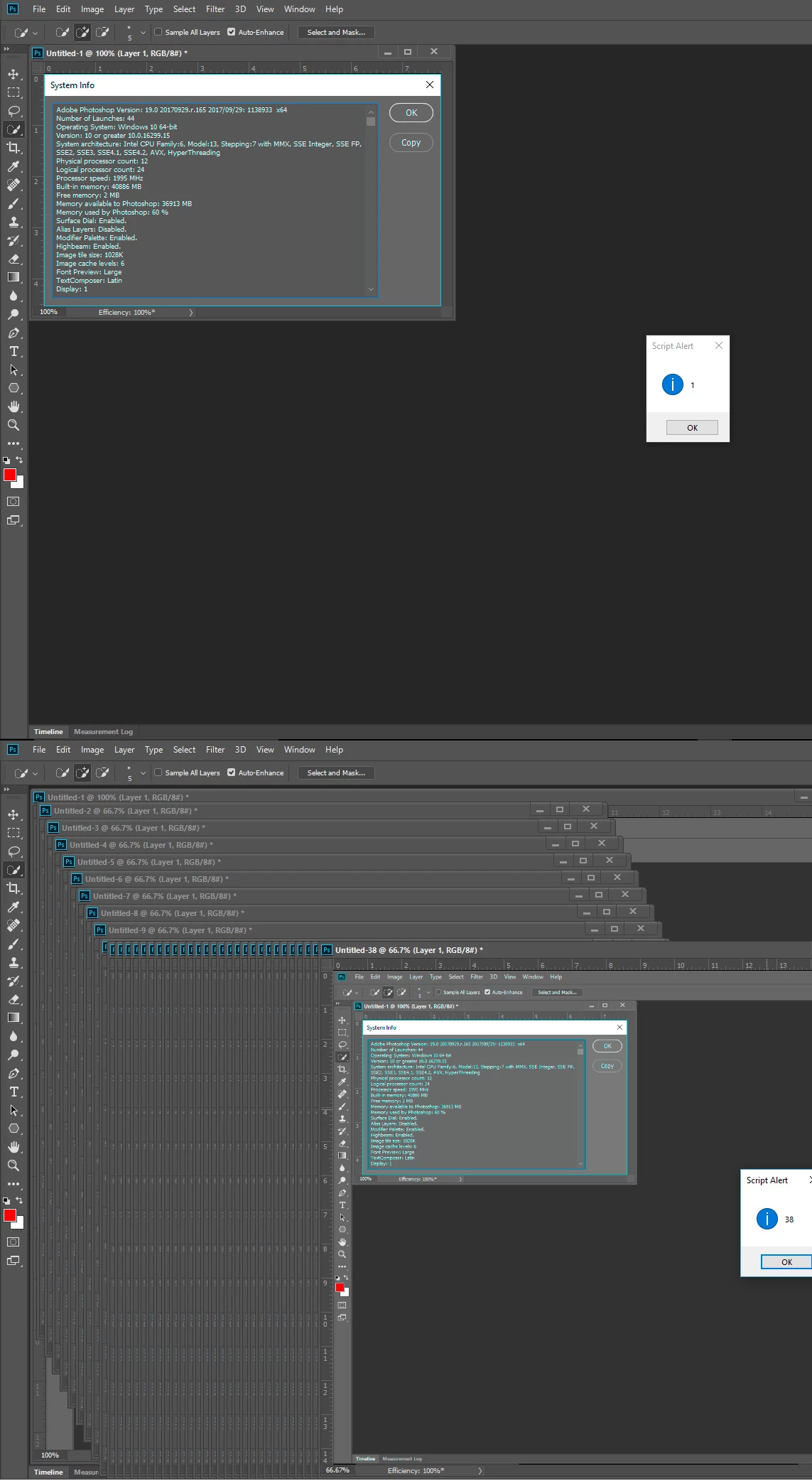The height and width of the screenshot is (1481, 812).
Task: Click red foreground color swatch in lower Photoshop
Action: (9, 1215)
